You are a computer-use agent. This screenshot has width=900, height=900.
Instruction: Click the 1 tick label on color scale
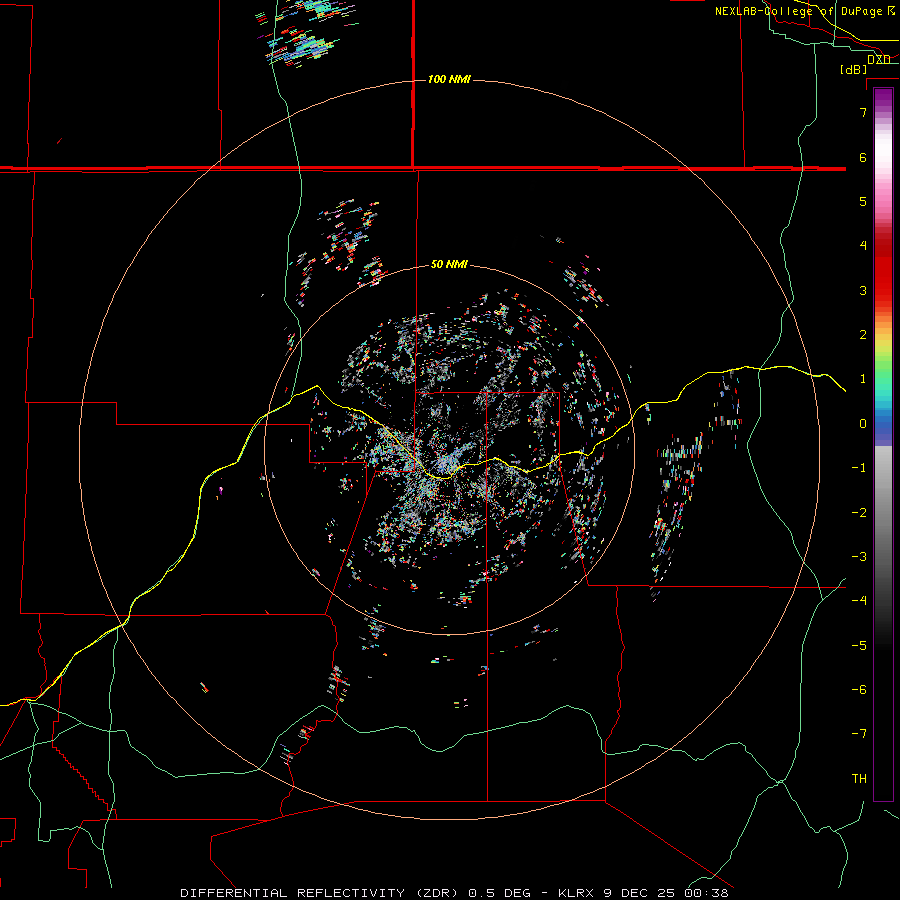pyautogui.click(x=863, y=379)
